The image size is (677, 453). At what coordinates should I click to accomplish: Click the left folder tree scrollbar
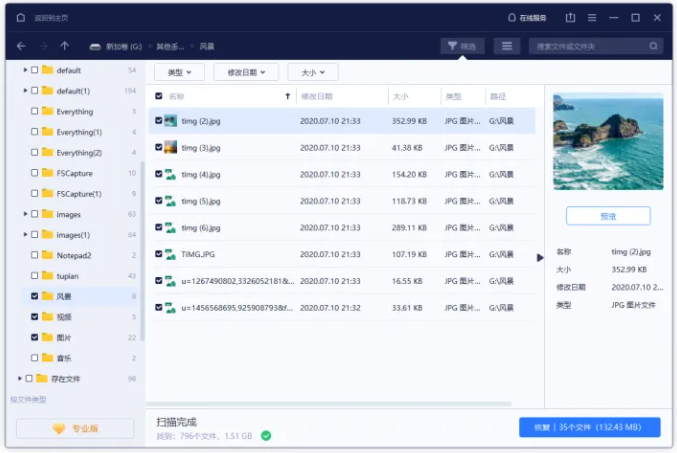pyautogui.click(x=143, y=250)
